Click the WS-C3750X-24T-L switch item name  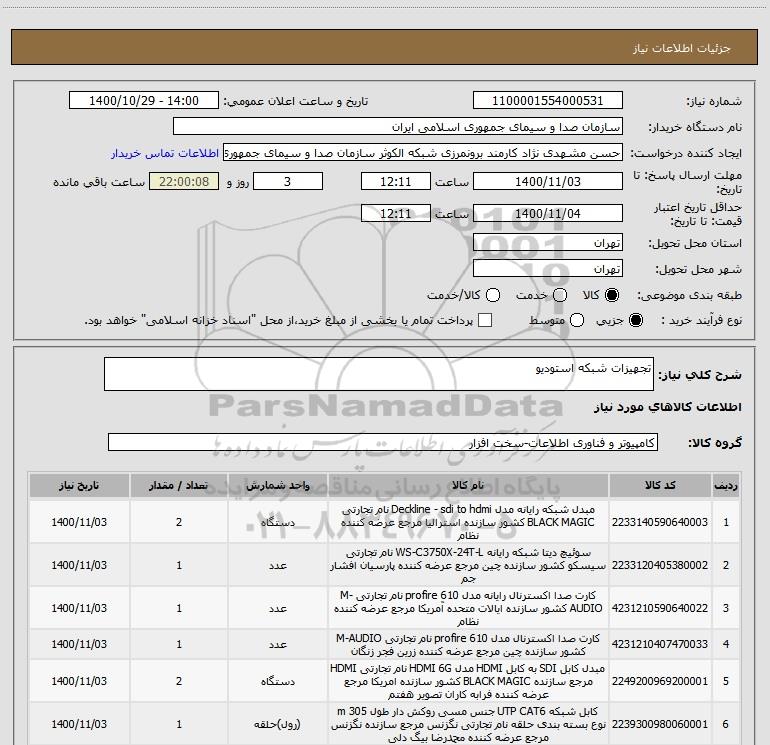468,565
